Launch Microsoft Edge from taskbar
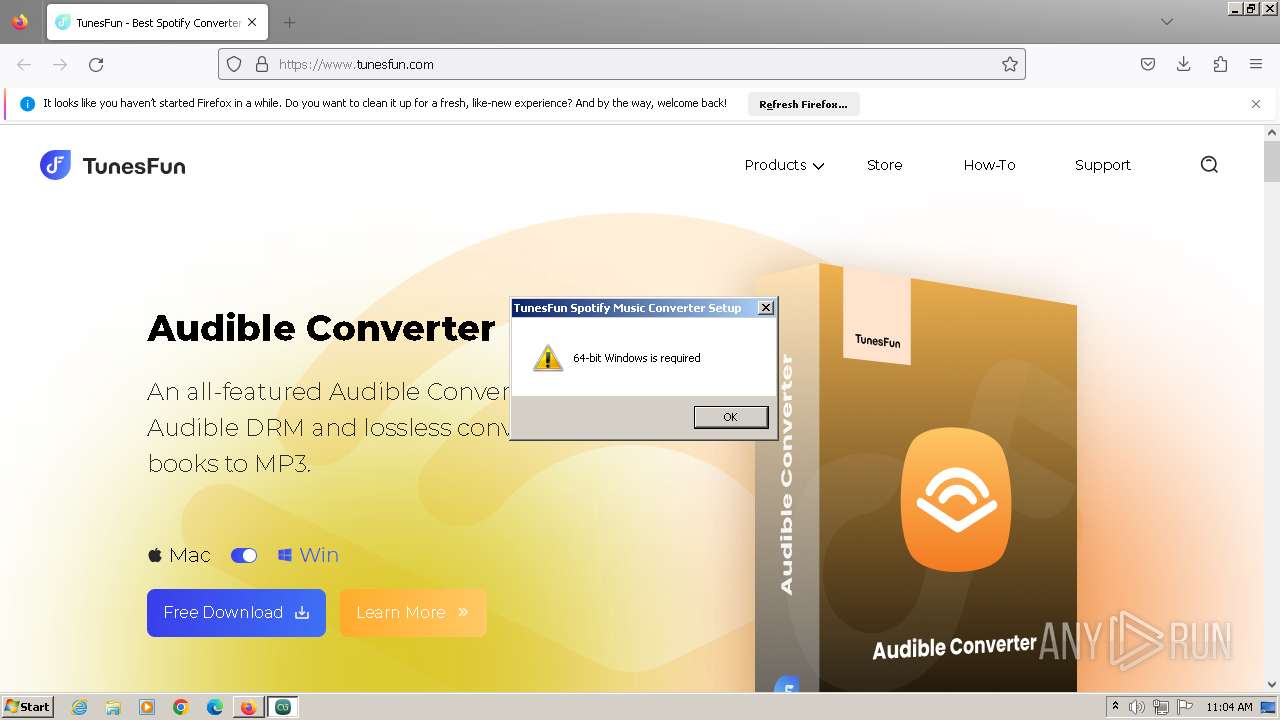 point(215,707)
